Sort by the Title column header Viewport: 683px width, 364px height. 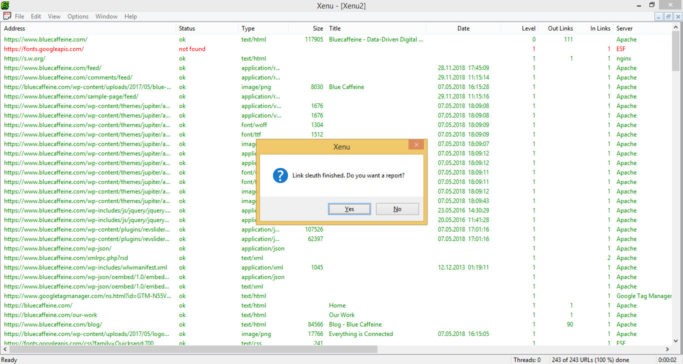click(x=335, y=28)
